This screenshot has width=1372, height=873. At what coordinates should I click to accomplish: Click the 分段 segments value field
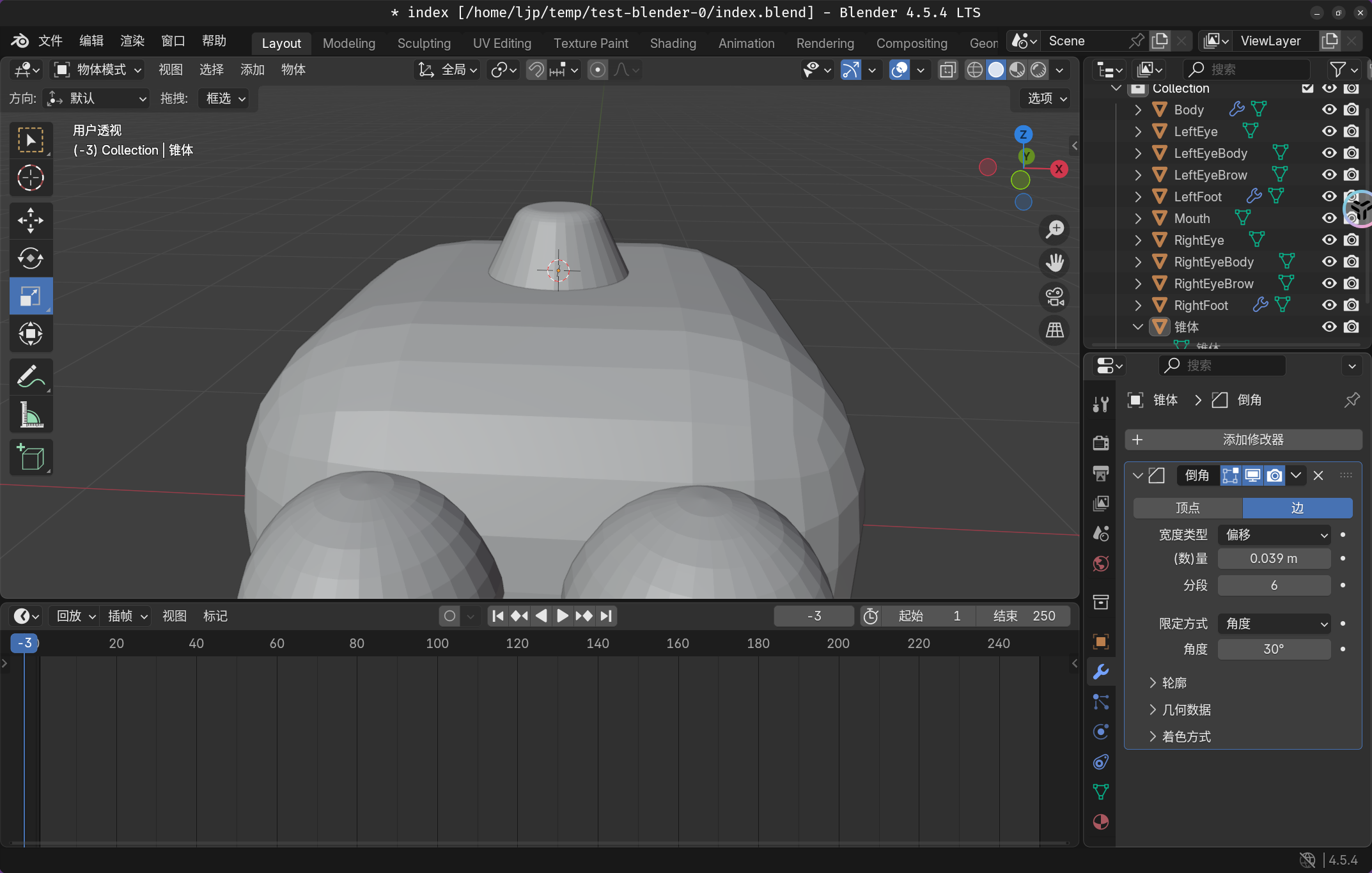click(1274, 585)
